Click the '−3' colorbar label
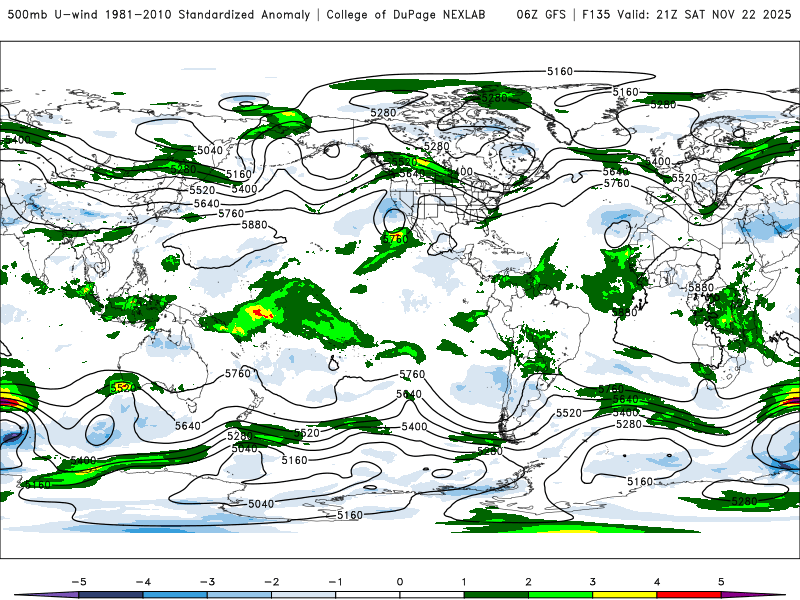This screenshot has width=800, height=600. (x=207, y=582)
